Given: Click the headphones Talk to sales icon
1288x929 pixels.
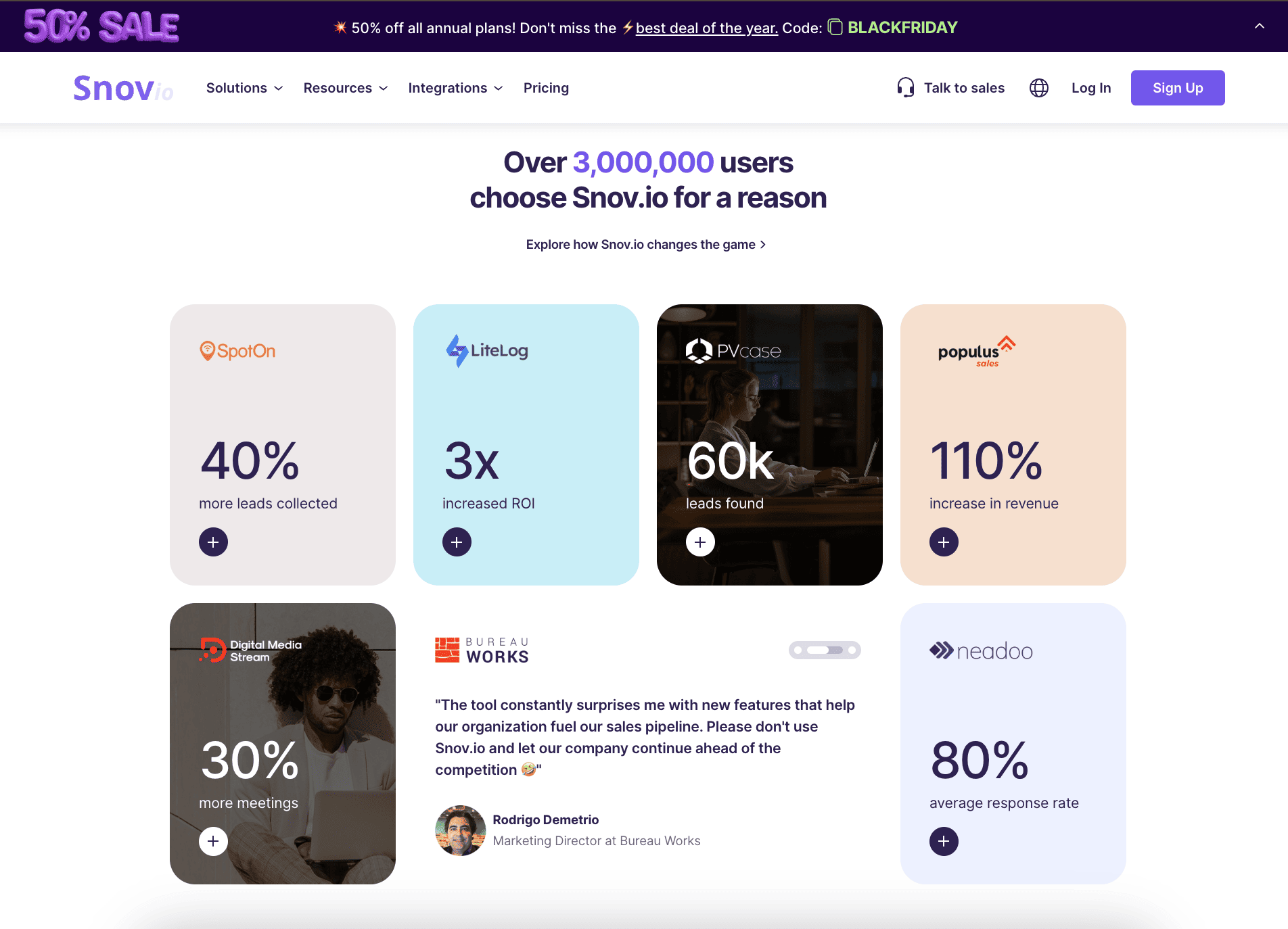Looking at the screenshot, I should tap(905, 87).
